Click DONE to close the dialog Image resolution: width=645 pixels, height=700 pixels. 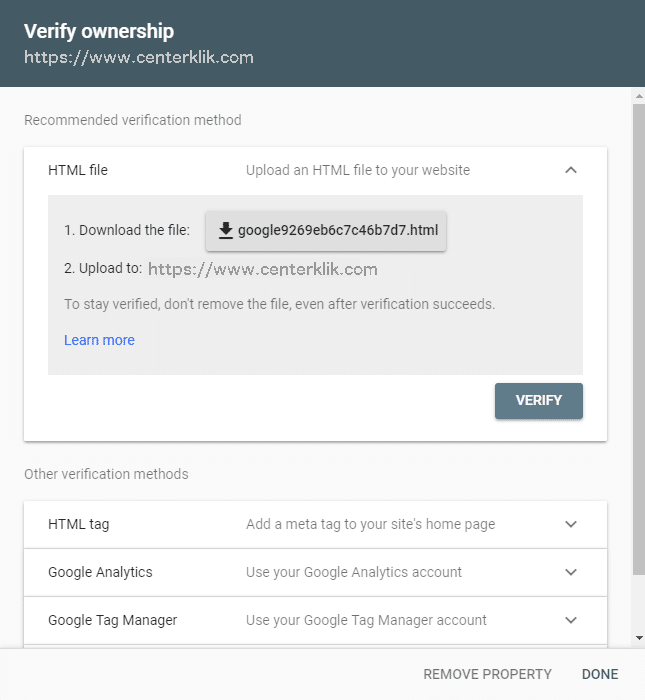tap(600, 674)
